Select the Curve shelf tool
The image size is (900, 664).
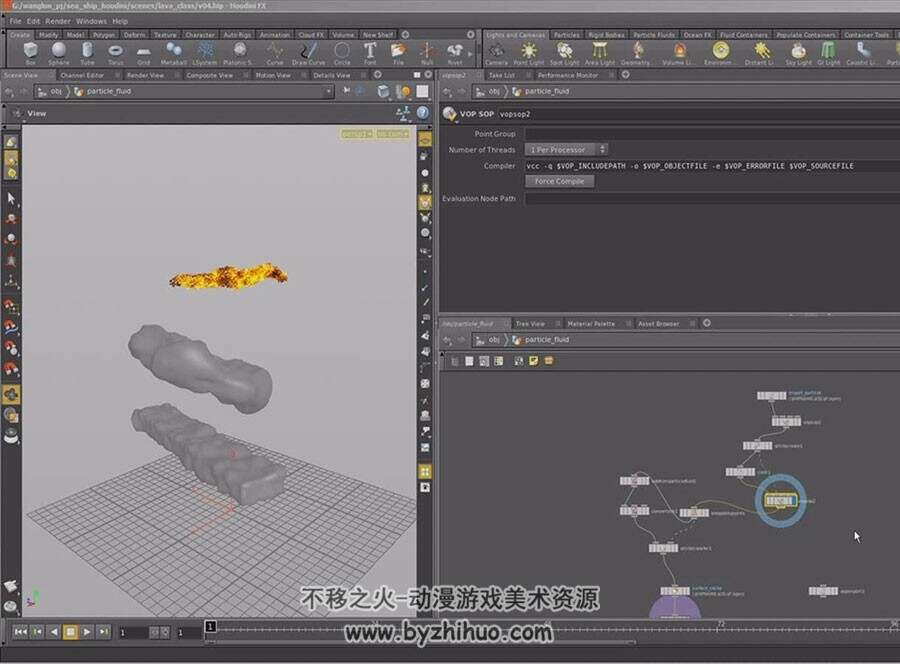275,53
